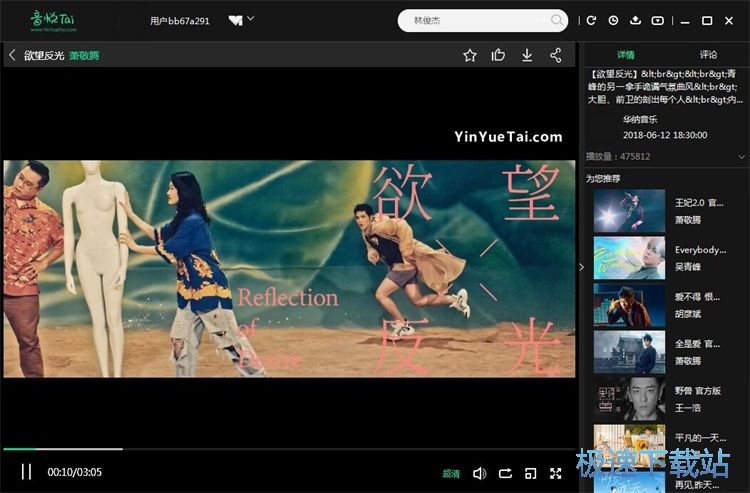Switch to the 评论 tab

708,55
